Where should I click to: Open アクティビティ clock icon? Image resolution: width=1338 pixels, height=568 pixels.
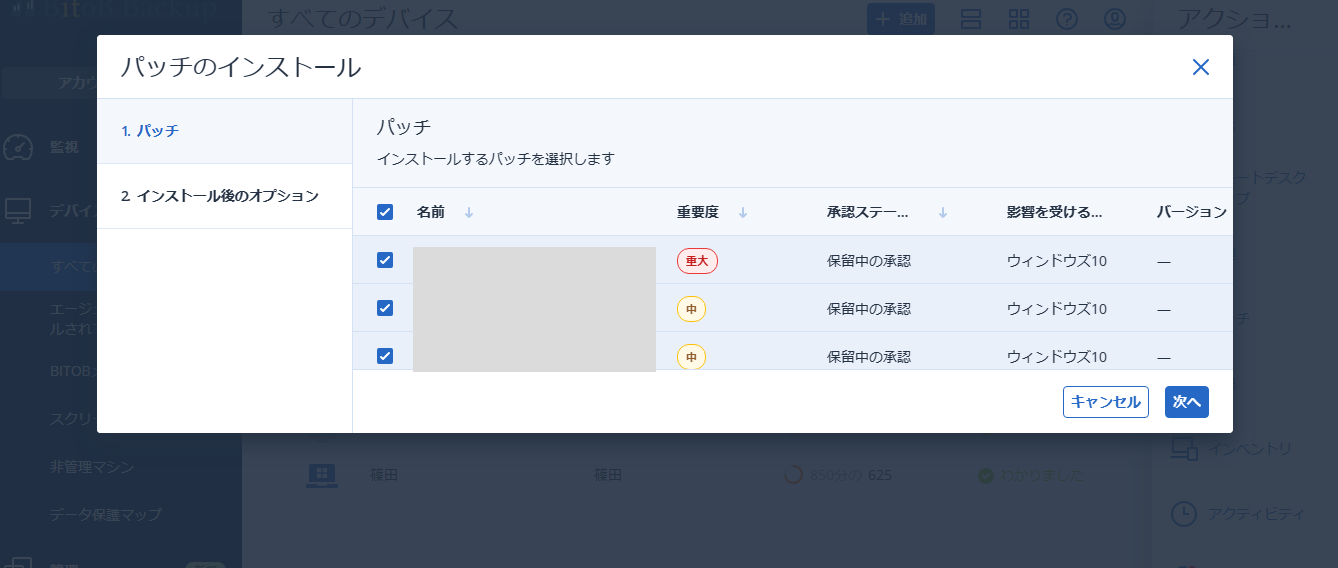1183,514
